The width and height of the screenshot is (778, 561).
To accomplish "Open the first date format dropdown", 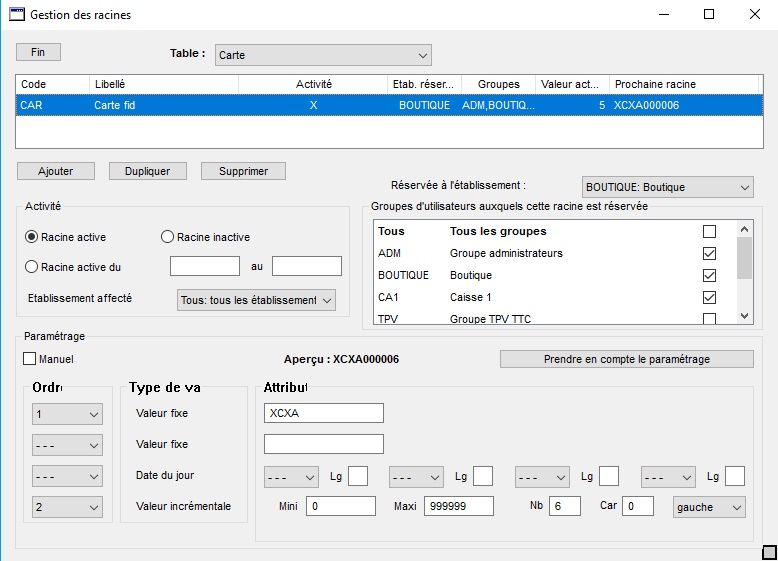I will coord(291,477).
